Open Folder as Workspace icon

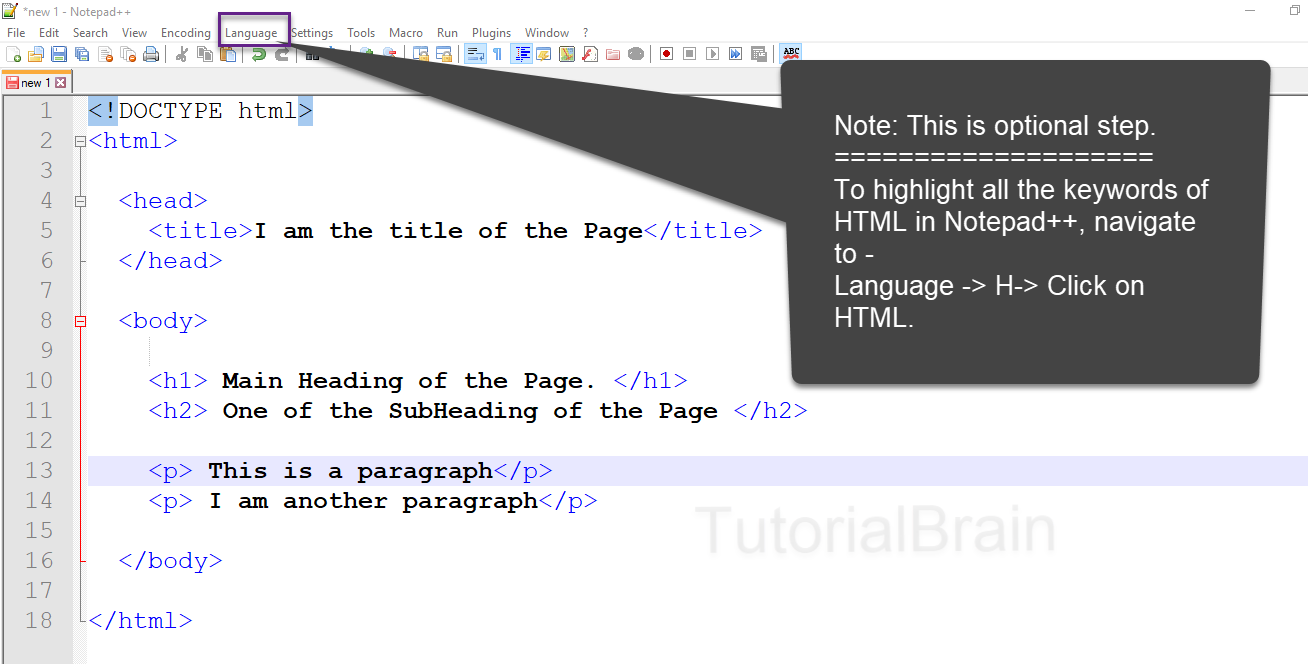point(612,54)
